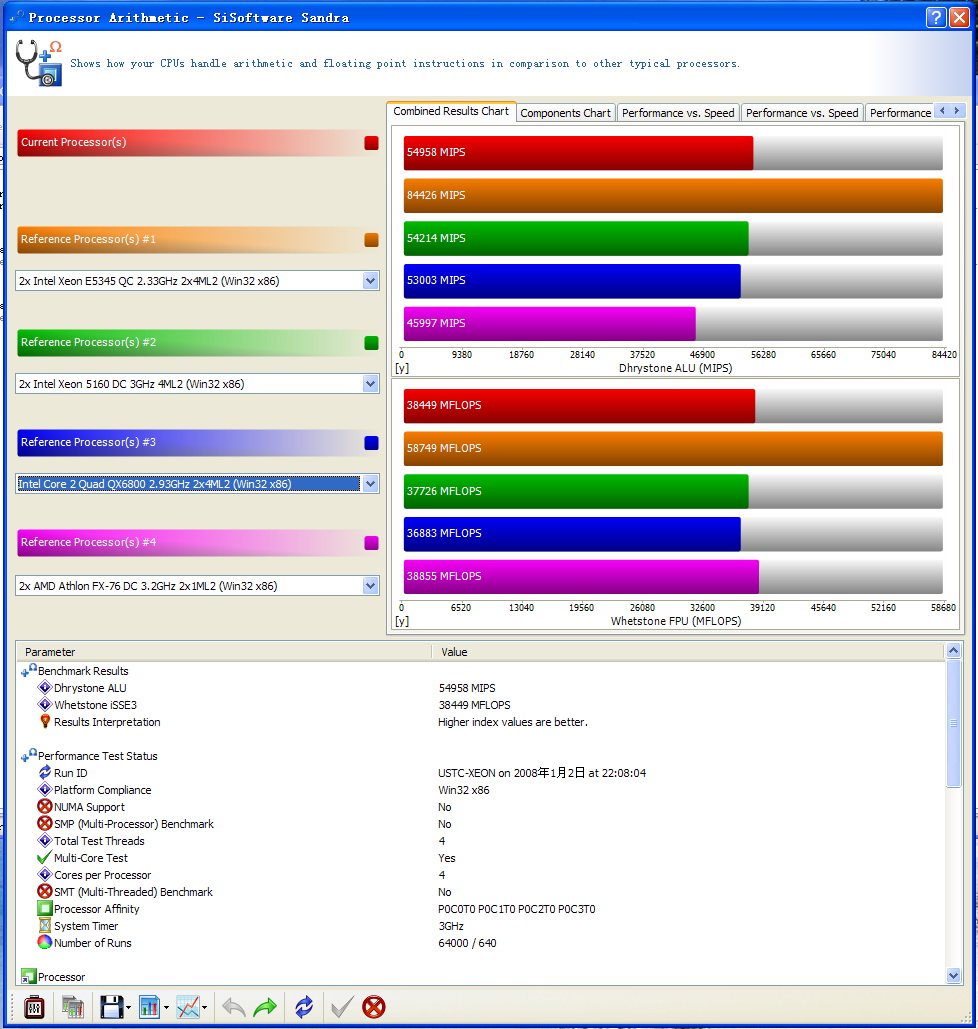
Task: Click the green forward arrow toolbar icon
Action: (265, 1007)
